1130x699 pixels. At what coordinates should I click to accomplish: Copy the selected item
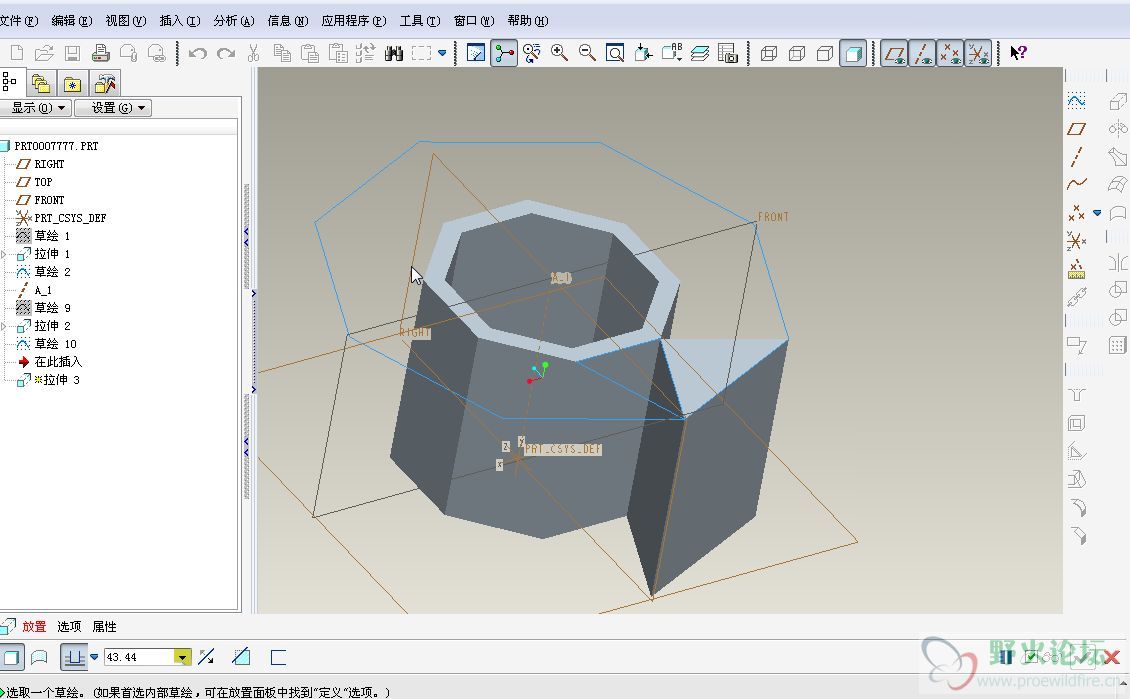point(282,53)
